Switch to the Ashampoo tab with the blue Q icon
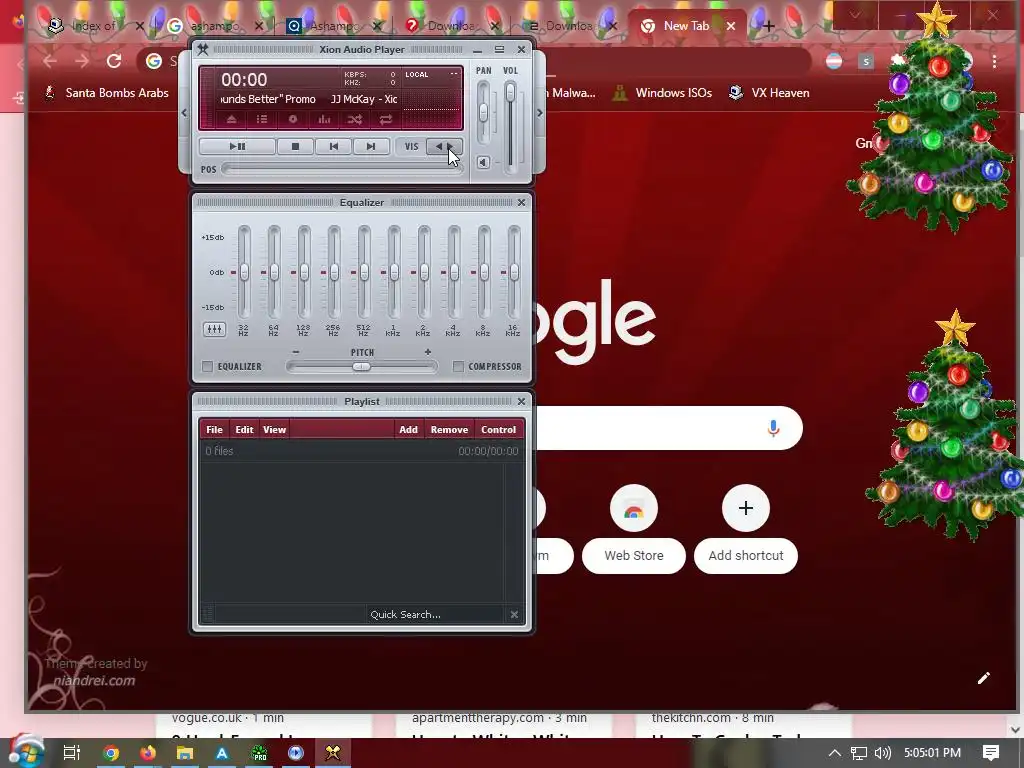The height and width of the screenshot is (768, 1024). tap(333, 25)
